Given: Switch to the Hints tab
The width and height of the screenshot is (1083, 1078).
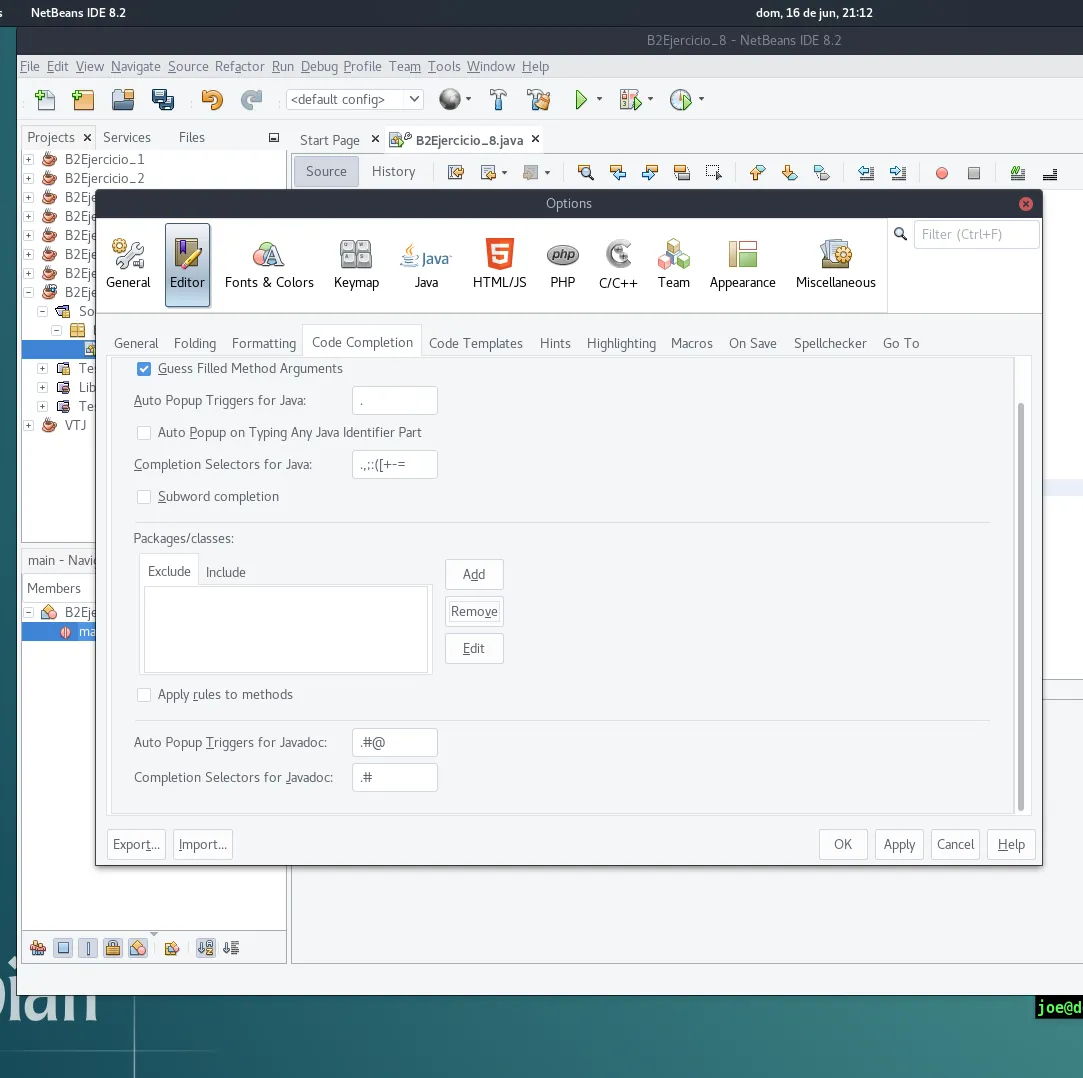Looking at the screenshot, I should (555, 343).
